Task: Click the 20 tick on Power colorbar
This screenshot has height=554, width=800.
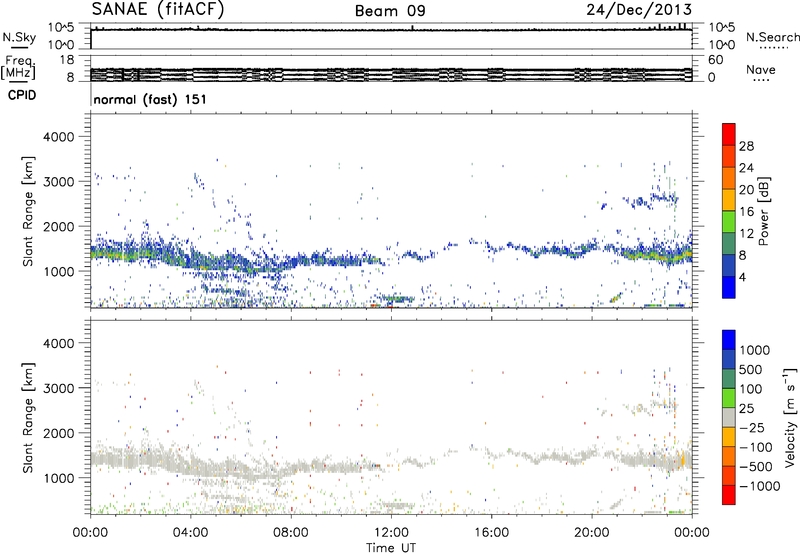Action: [x=746, y=190]
